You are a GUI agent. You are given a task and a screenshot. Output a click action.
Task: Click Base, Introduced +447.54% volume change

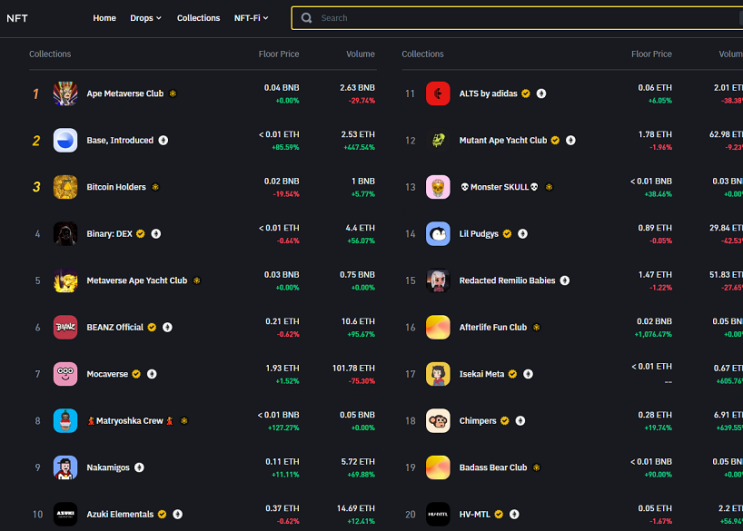(359, 147)
